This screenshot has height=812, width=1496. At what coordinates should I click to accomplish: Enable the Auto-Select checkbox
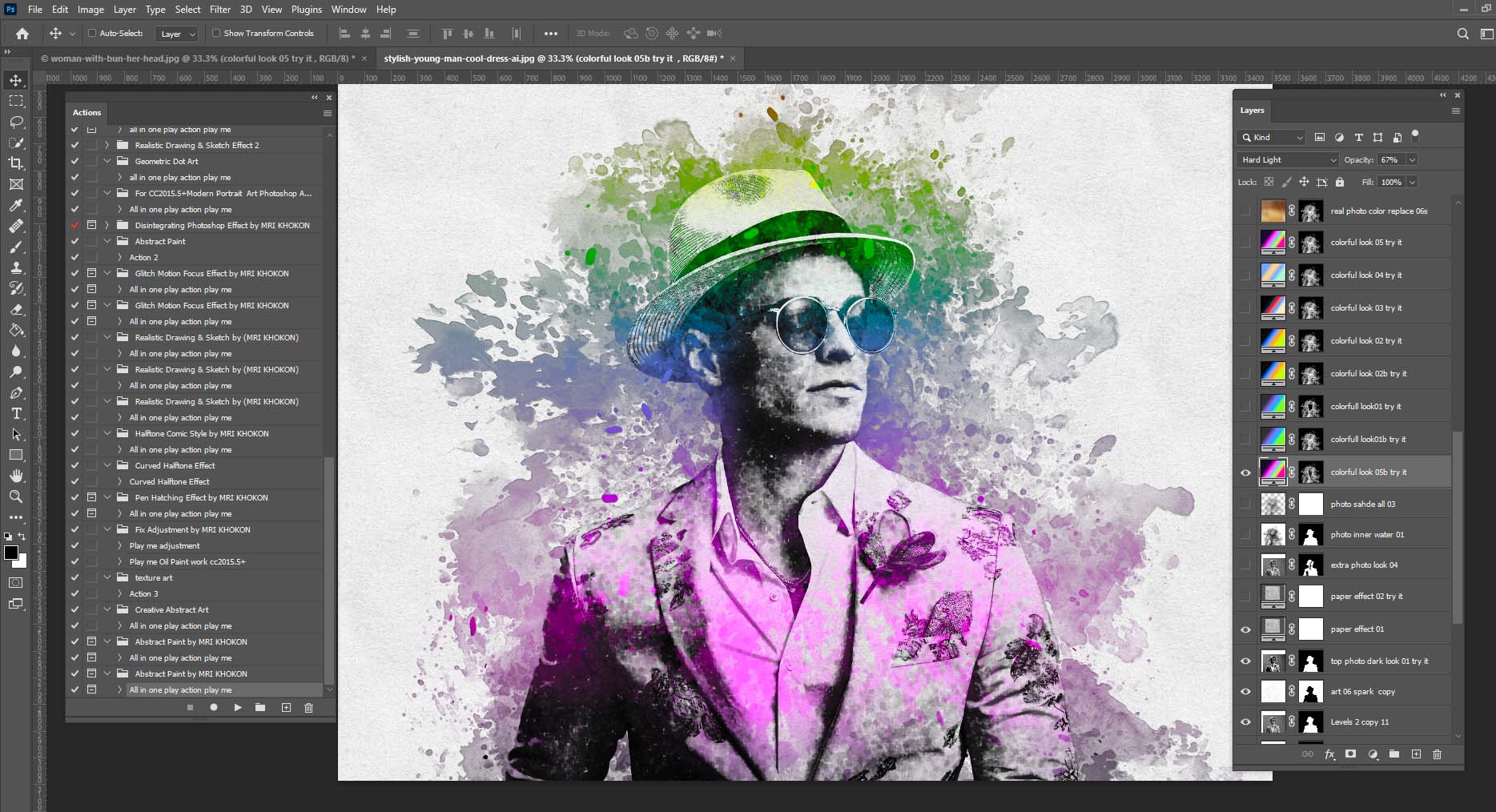coord(92,34)
